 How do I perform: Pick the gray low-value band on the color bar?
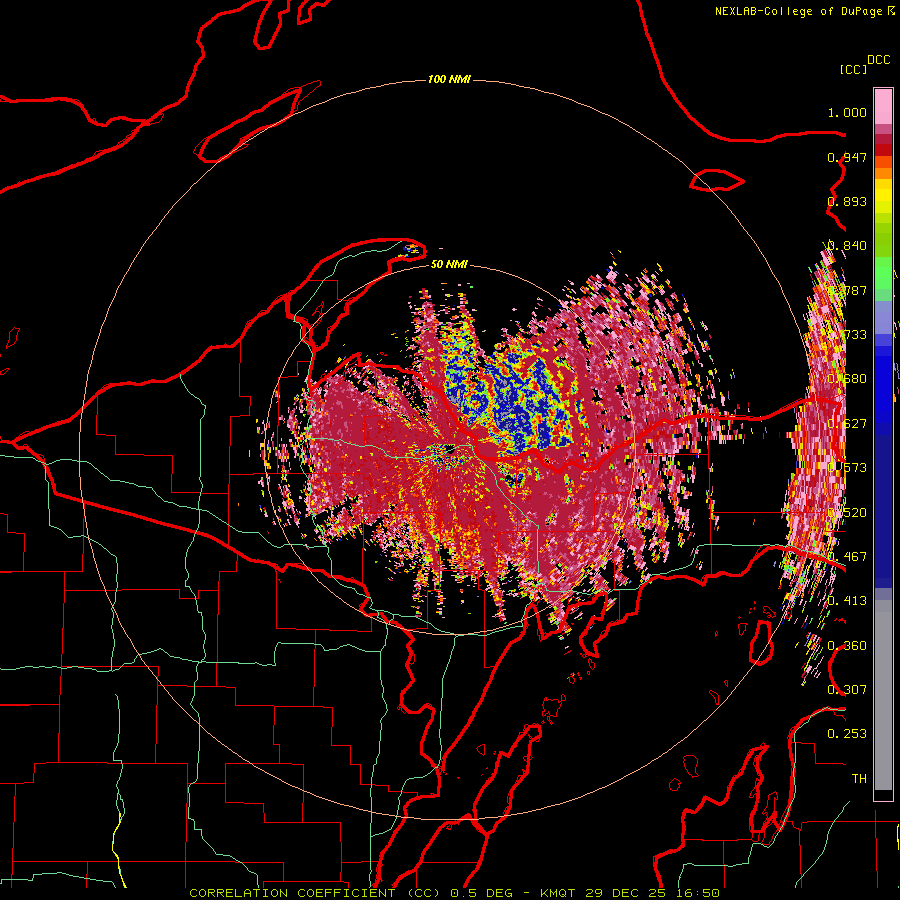point(883,695)
